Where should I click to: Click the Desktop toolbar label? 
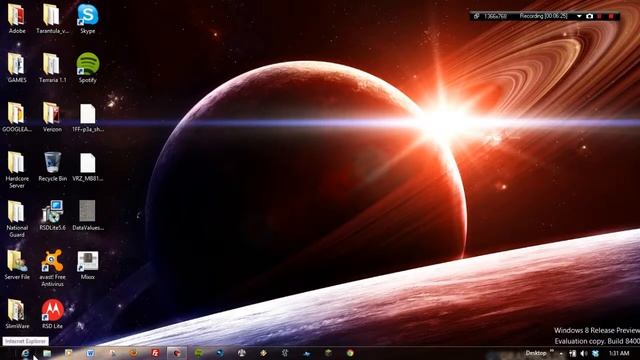536,353
